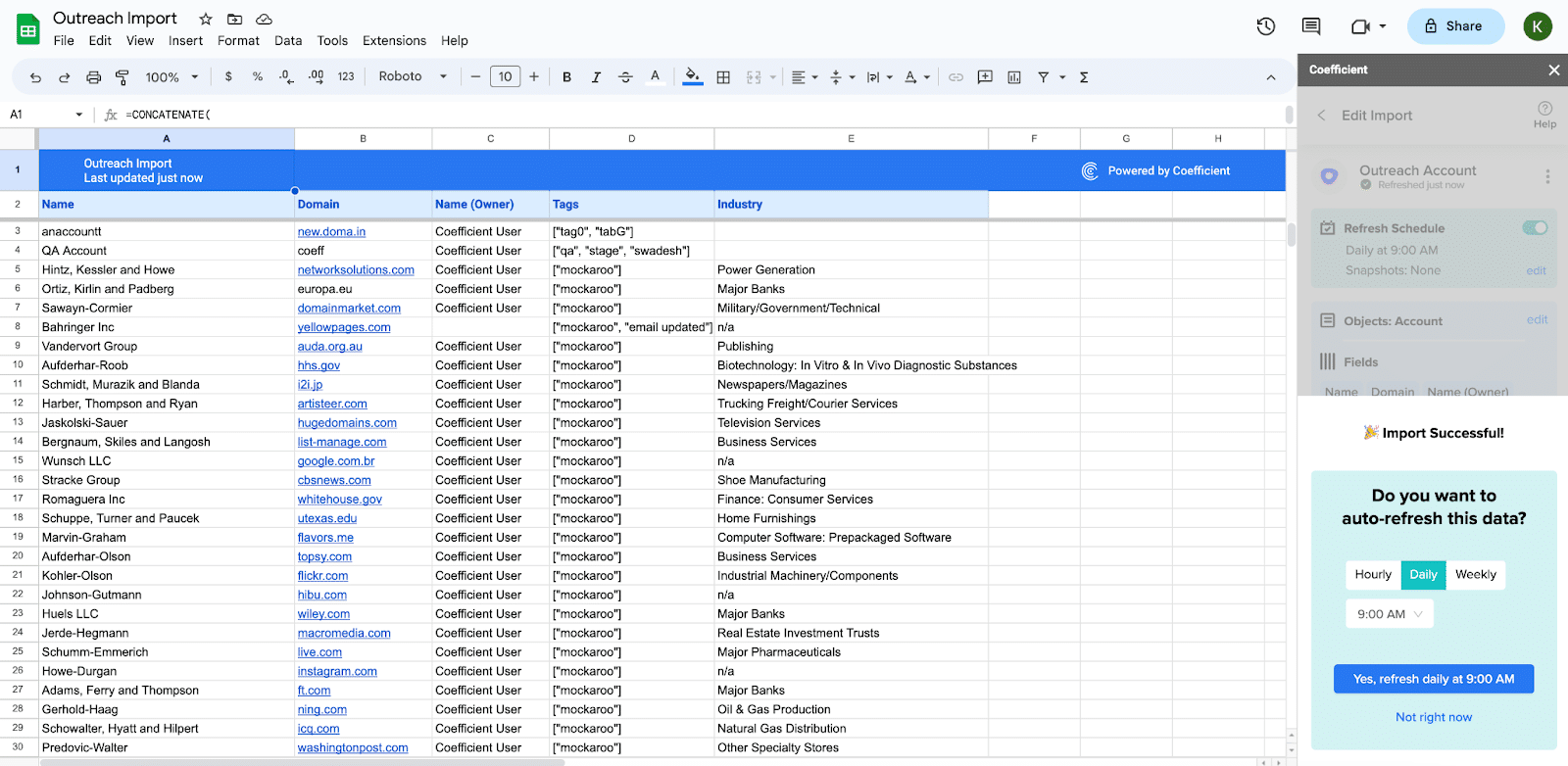Open number format 123 dropdown
1568x766 pixels.
(346, 76)
